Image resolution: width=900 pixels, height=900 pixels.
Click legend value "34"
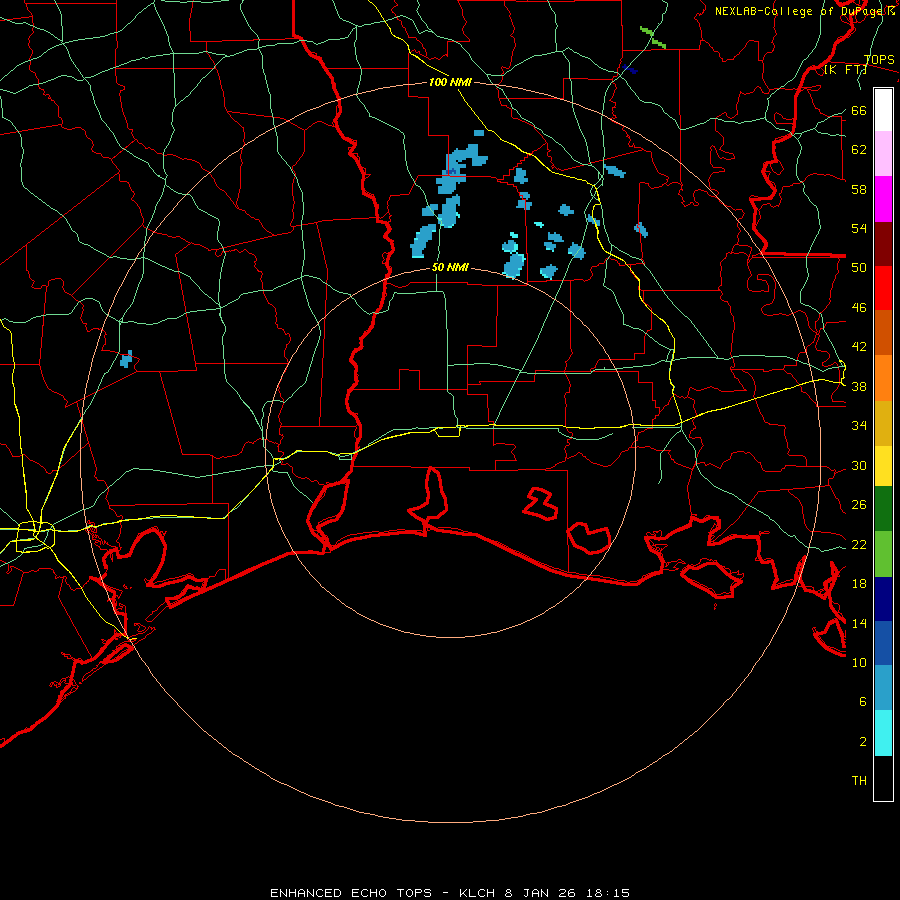pos(859,425)
